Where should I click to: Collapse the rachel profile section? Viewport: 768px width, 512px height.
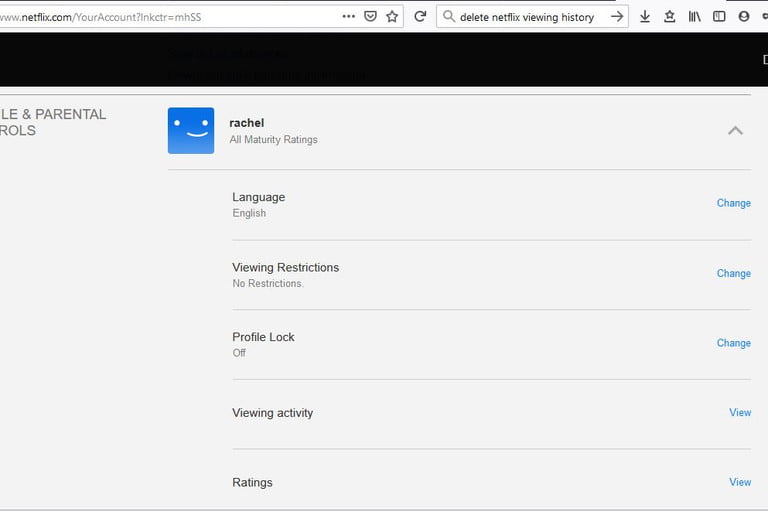coord(735,130)
